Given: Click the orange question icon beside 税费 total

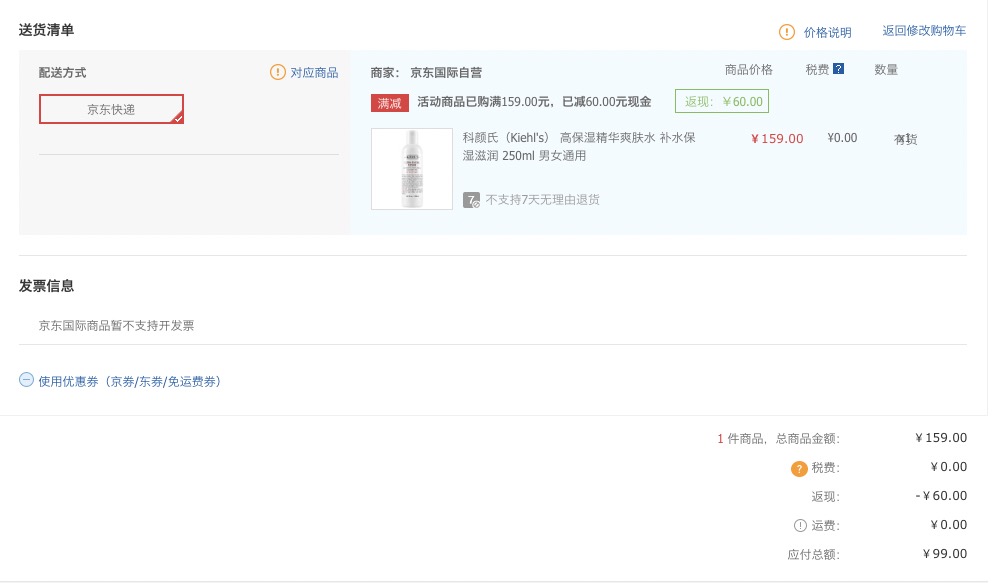Looking at the screenshot, I should (799, 468).
